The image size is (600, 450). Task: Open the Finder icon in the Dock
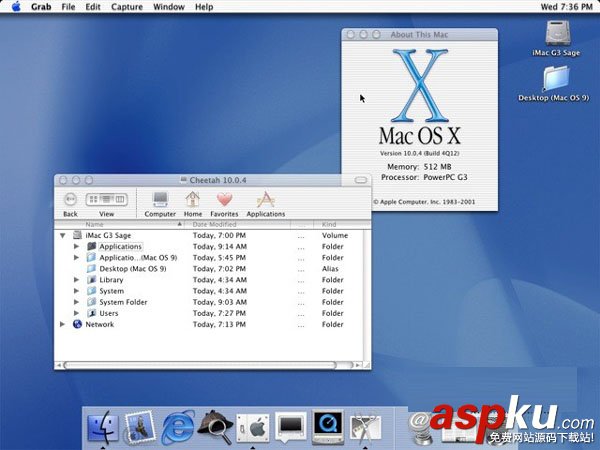pos(103,427)
